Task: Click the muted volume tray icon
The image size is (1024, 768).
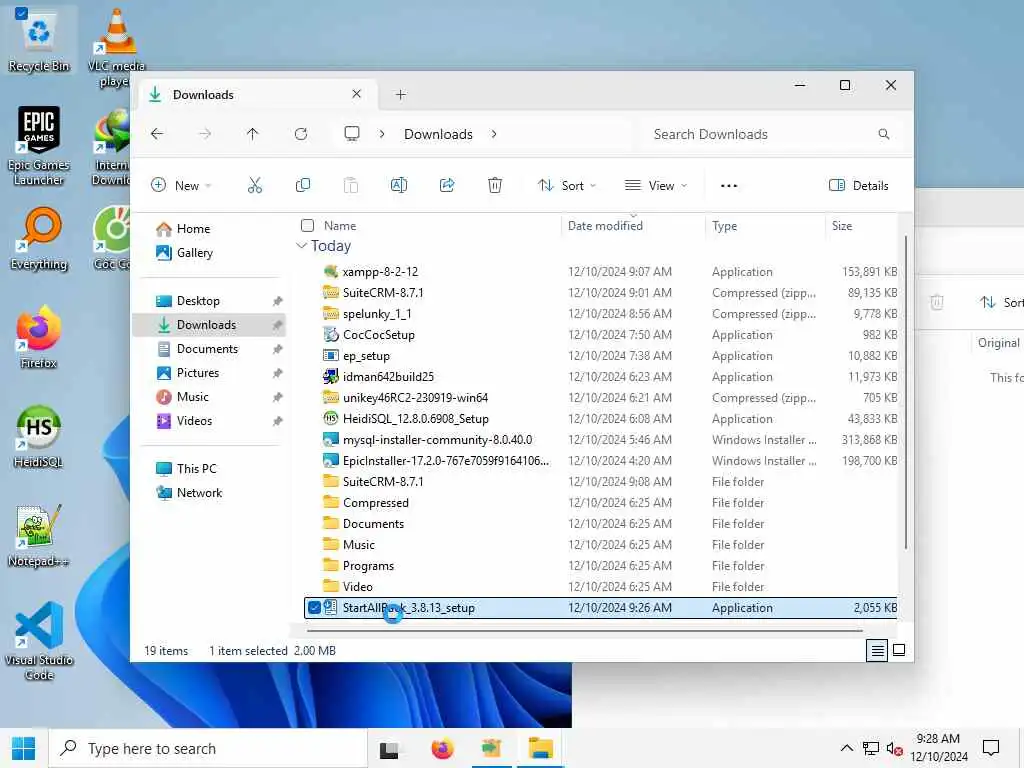Action: click(x=894, y=748)
